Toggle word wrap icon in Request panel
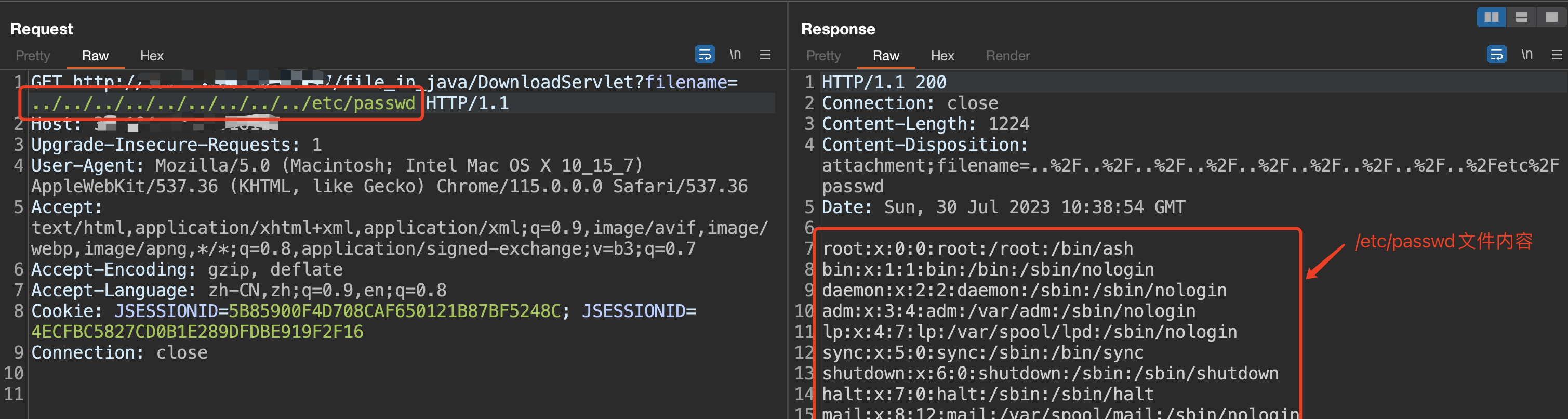The height and width of the screenshot is (419, 1568). 705,55
